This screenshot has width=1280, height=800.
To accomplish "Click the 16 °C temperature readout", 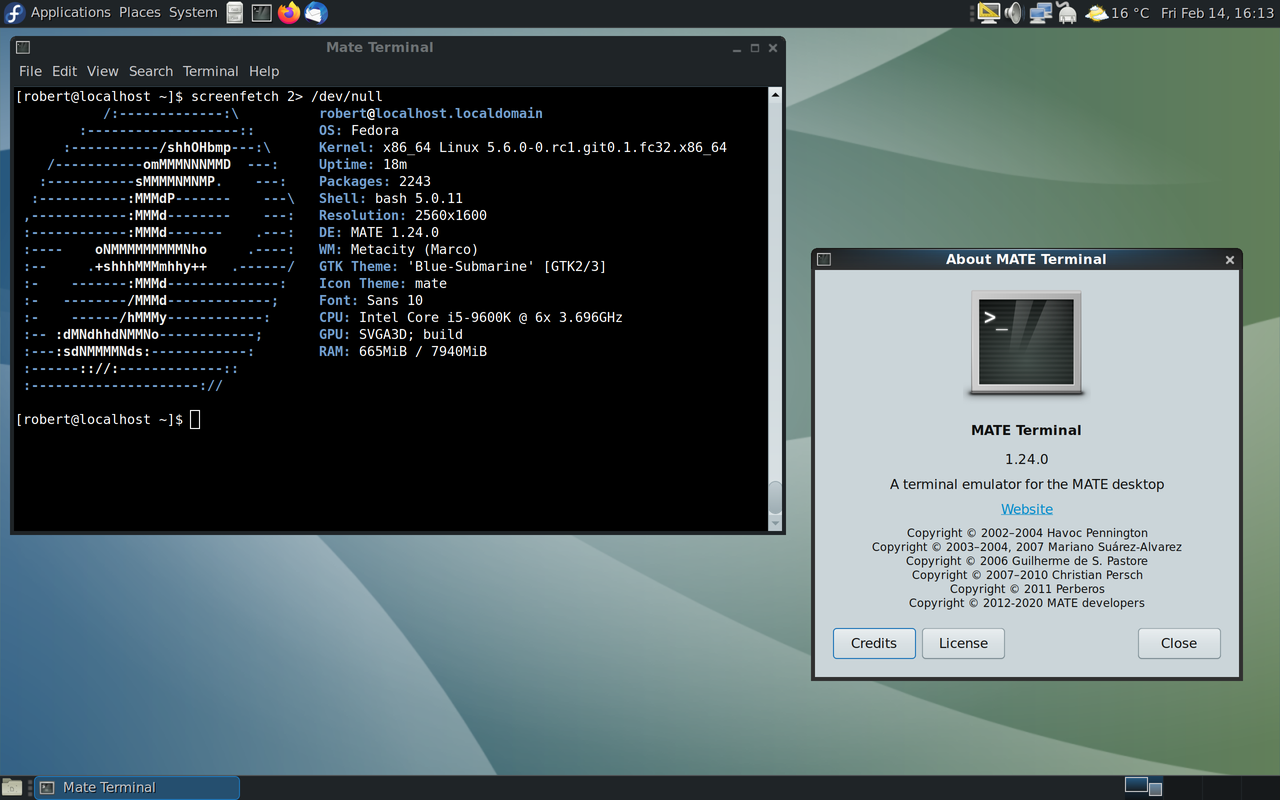I will (1130, 13).
